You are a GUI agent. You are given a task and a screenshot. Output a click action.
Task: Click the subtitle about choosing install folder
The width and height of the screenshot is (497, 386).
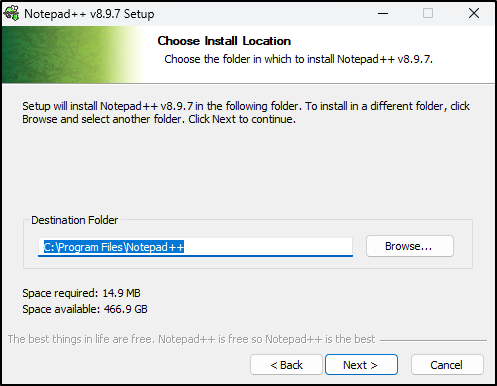pyautogui.click(x=298, y=59)
